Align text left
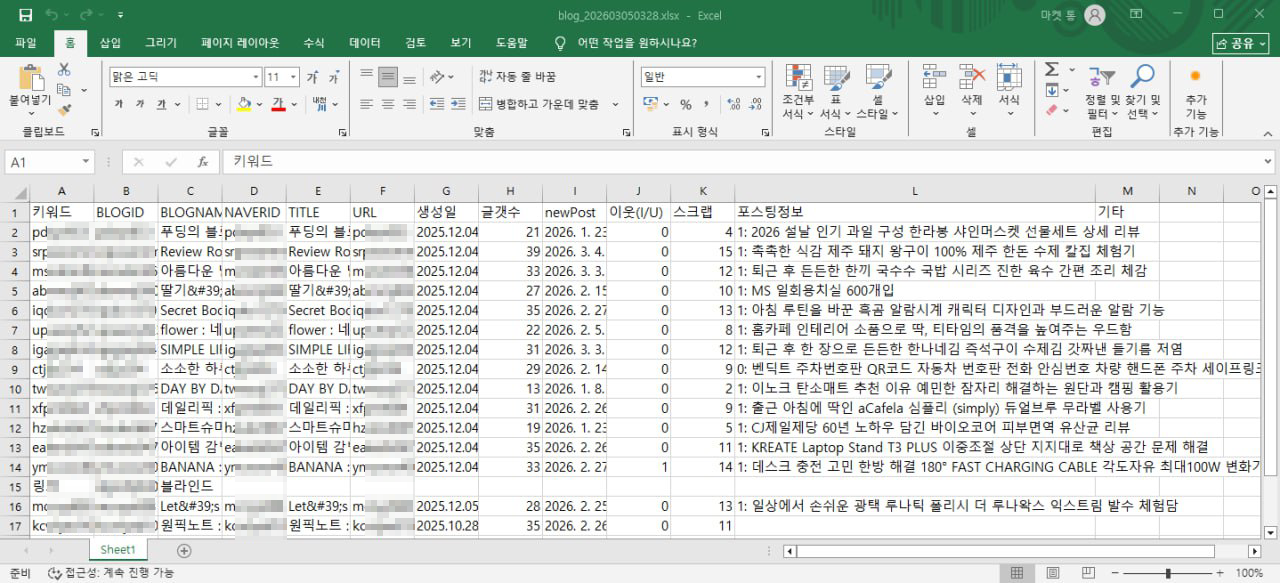 coord(366,104)
